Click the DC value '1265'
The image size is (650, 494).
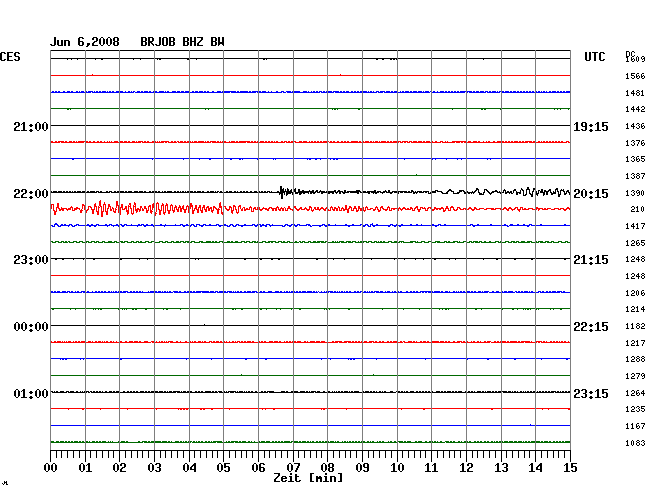pyautogui.click(x=635, y=243)
